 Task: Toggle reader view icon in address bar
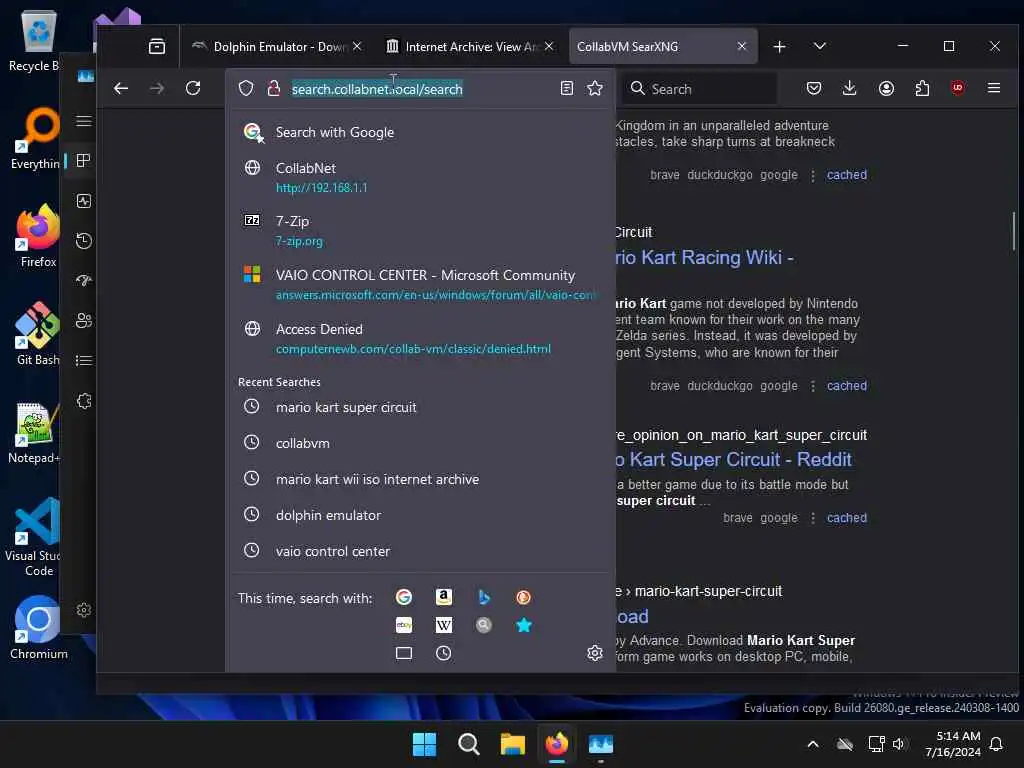pos(567,88)
